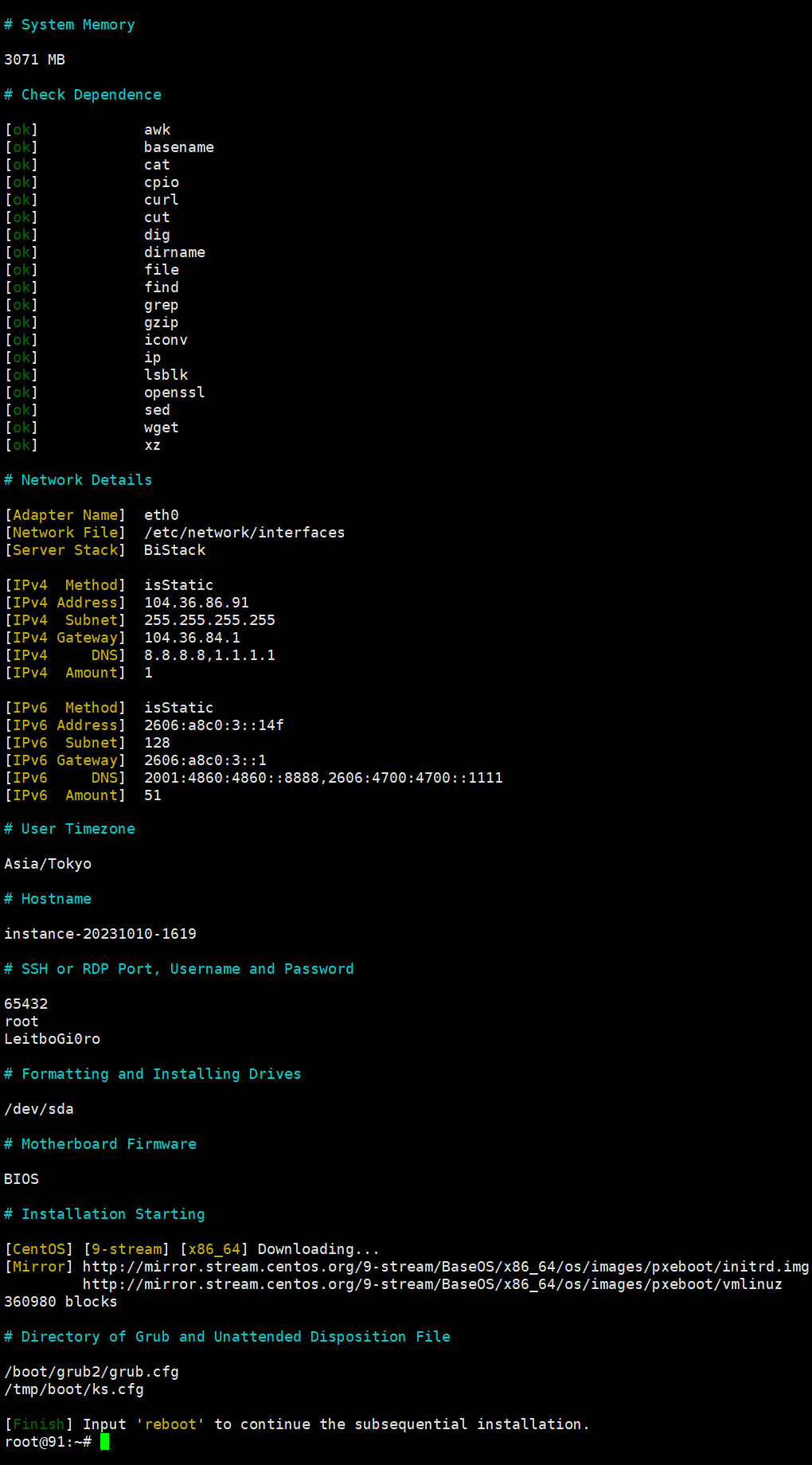Image resolution: width=812 pixels, height=1465 pixels.
Task: Click the /boot/grub2/grub.cfg path
Action: pos(91,1372)
